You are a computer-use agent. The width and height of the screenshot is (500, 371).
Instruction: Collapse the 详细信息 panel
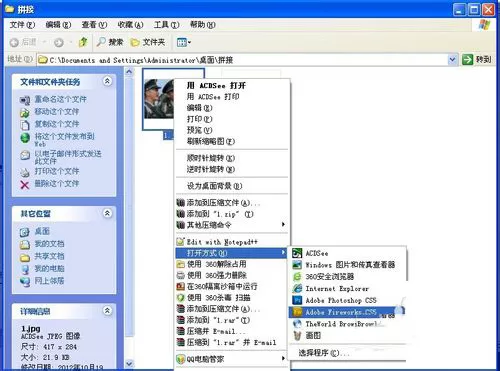click(x=107, y=311)
